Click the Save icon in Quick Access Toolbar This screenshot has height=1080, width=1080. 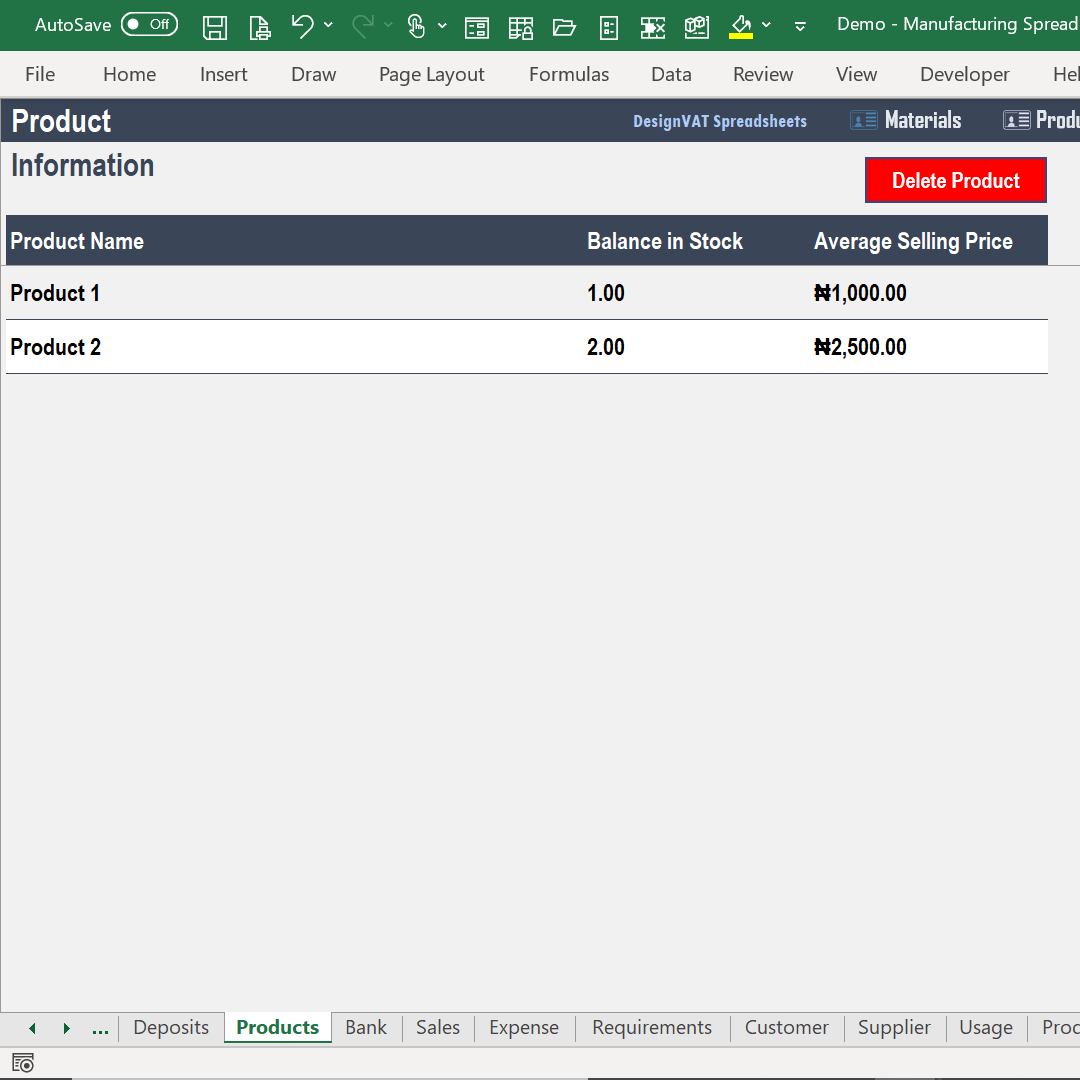point(214,26)
